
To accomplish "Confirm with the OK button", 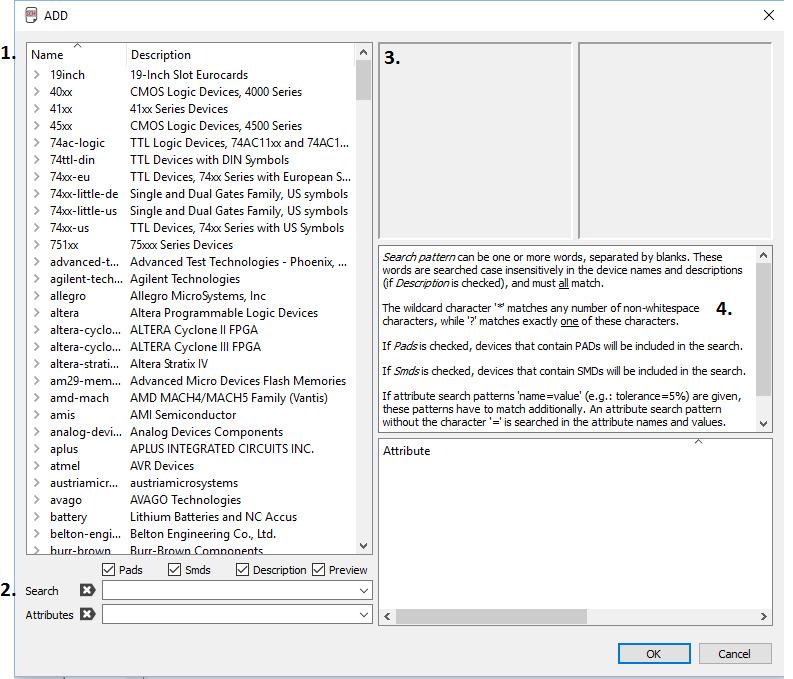I will 653,654.
